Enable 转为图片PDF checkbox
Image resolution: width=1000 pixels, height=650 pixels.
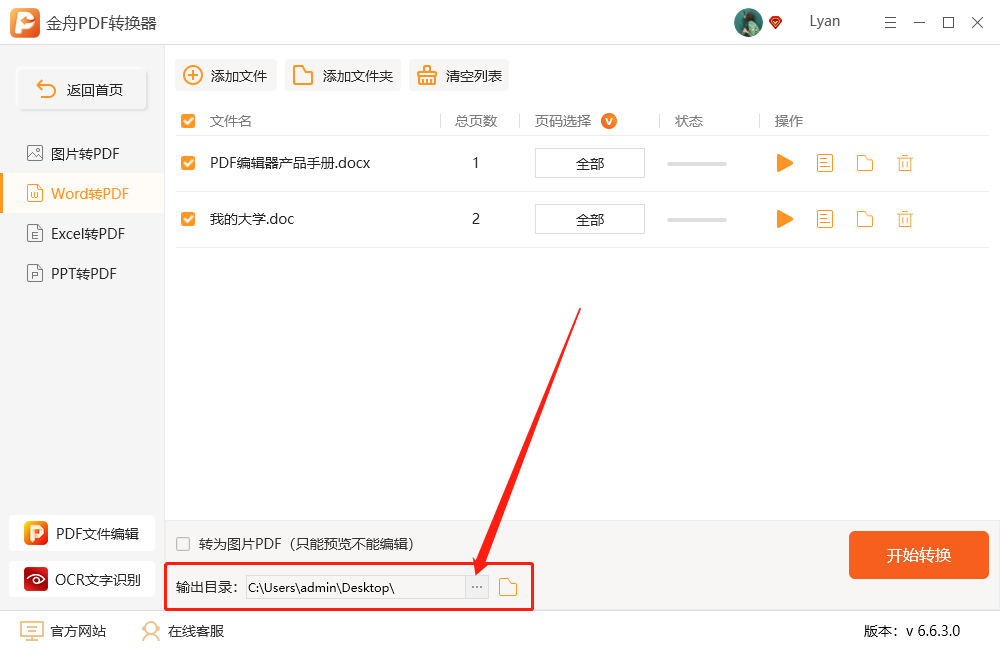click(183, 544)
